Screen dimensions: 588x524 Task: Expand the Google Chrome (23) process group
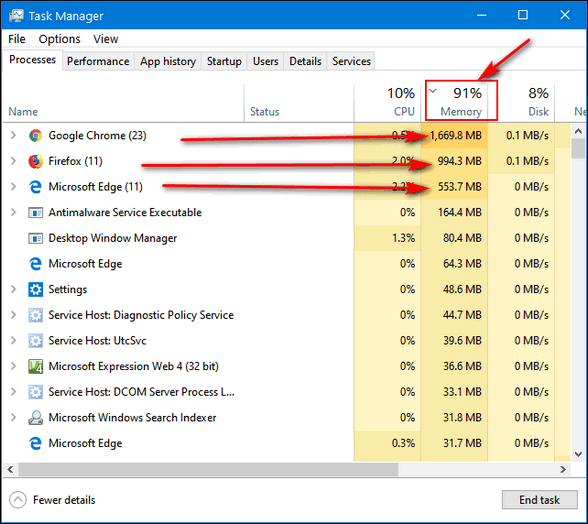(x=14, y=135)
